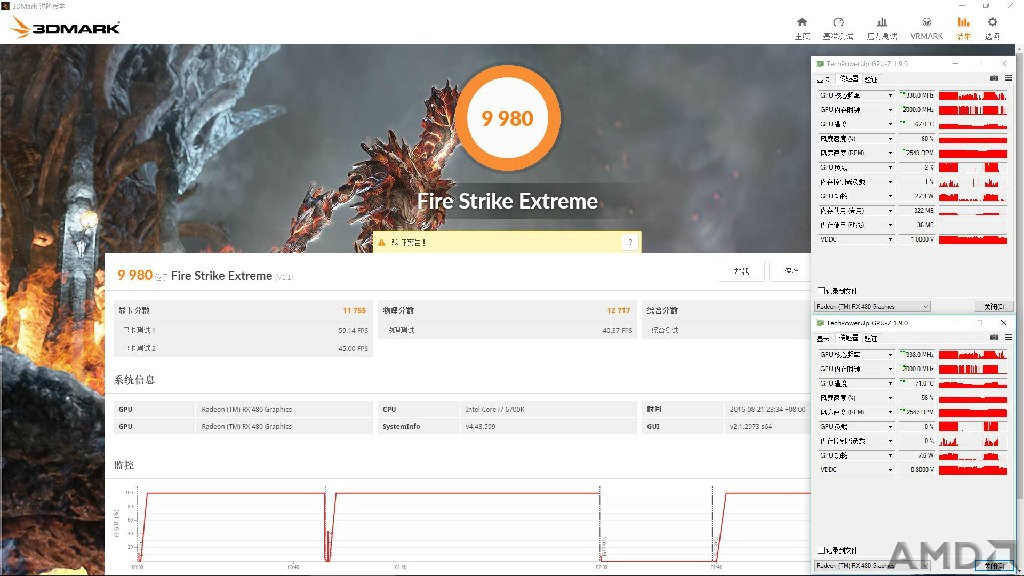
Task: Open the hamburger menu in upper GPU-Z window
Action: pyautogui.click(x=1008, y=78)
